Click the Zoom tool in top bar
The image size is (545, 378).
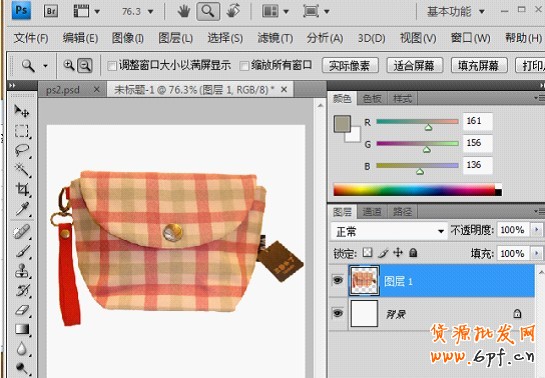(208, 11)
